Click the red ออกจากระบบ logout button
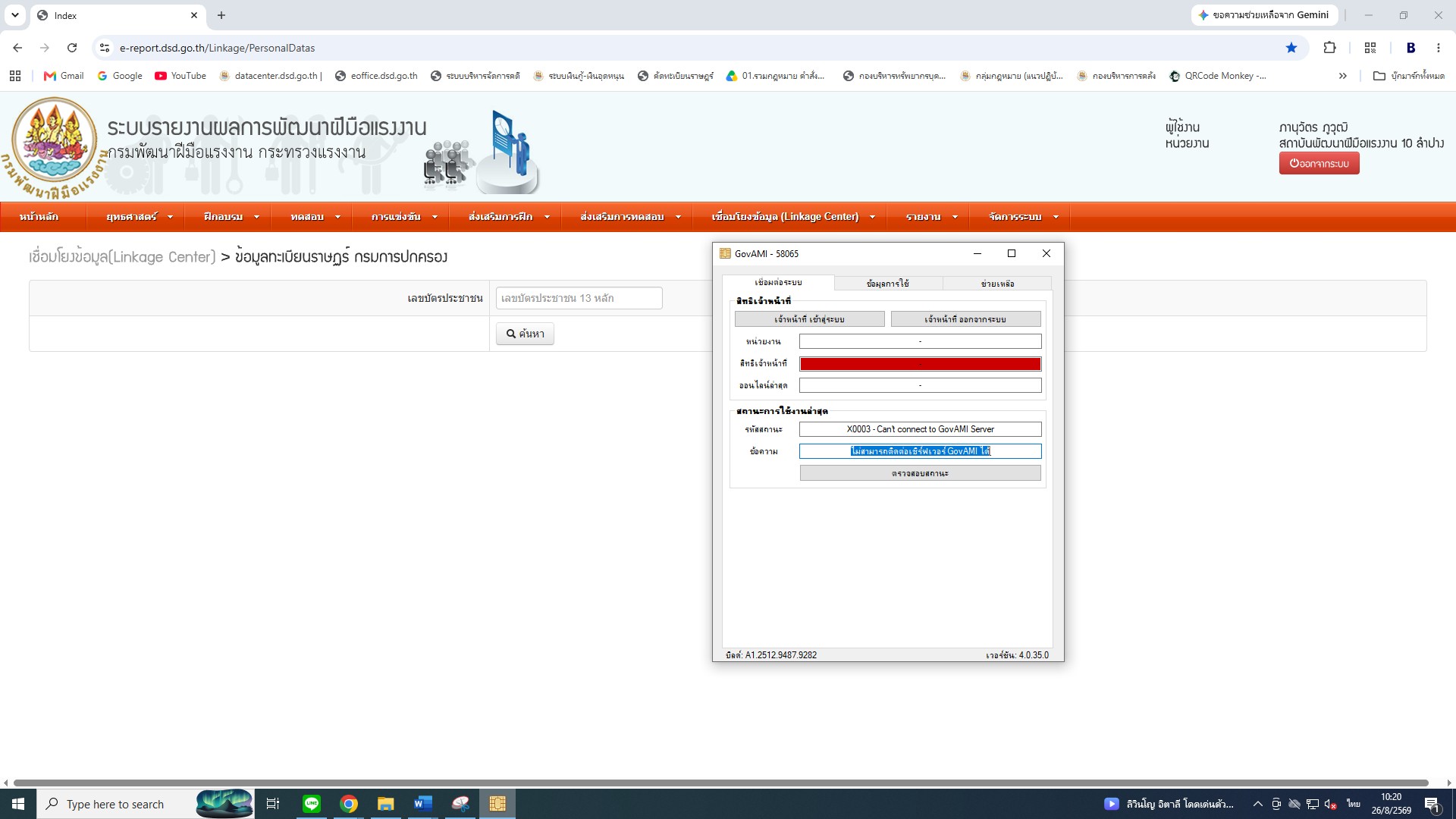Screen dimensions: 1456x819 (1319, 163)
